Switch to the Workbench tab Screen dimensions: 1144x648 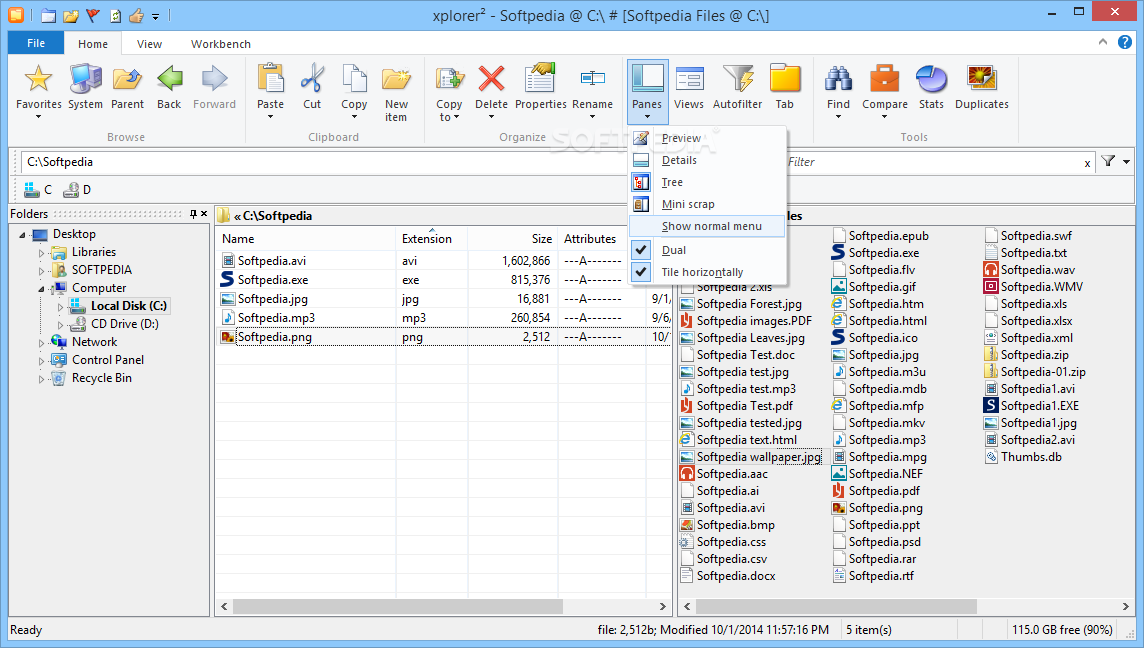pos(220,44)
